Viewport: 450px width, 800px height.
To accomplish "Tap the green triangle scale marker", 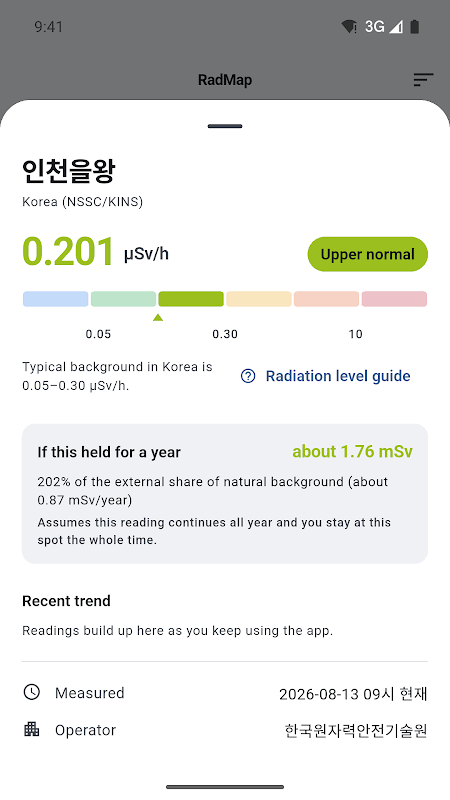I will [x=158, y=317].
